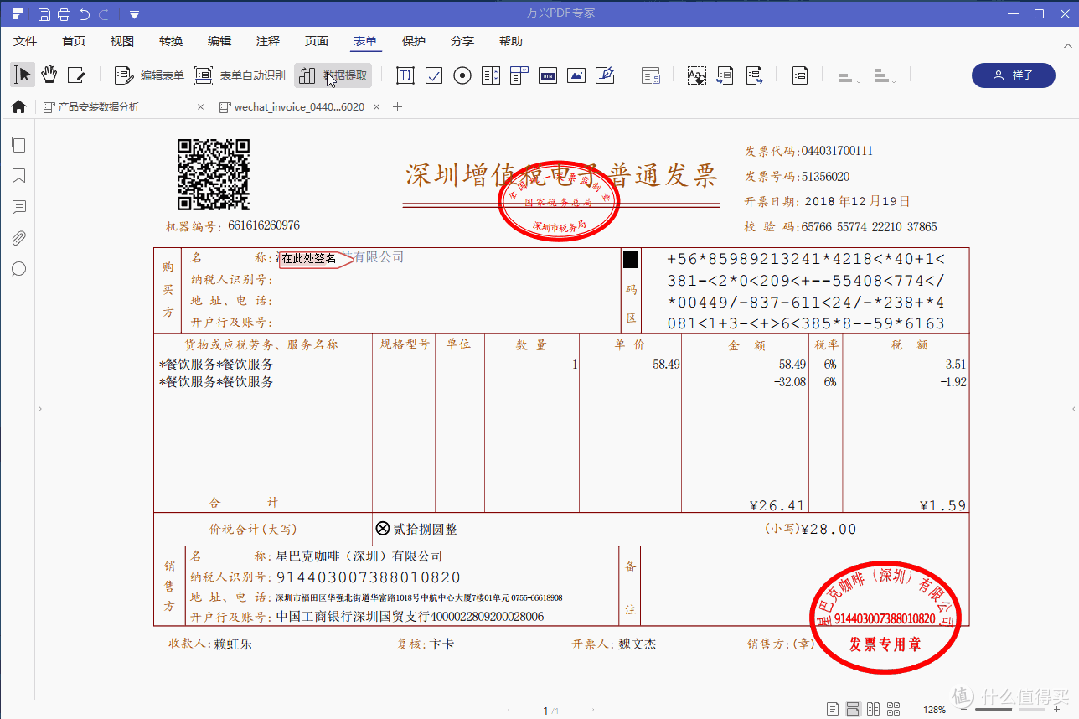Click the clear form icon
The height and width of the screenshot is (719, 1079).
point(696,75)
